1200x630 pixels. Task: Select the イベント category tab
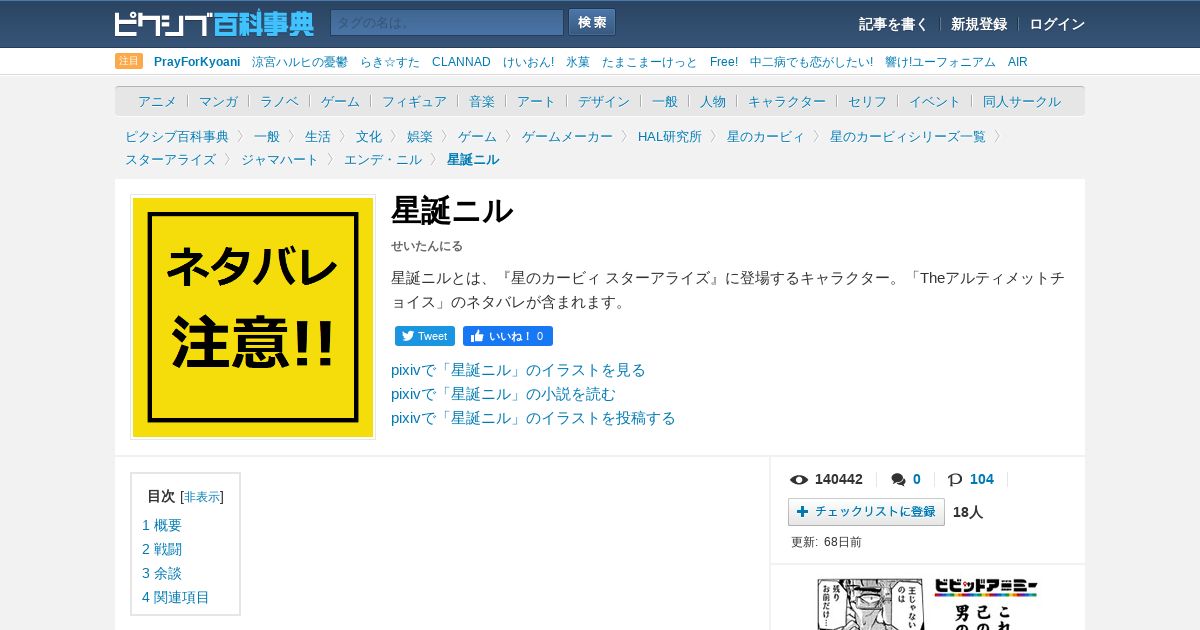pos(935,101)
